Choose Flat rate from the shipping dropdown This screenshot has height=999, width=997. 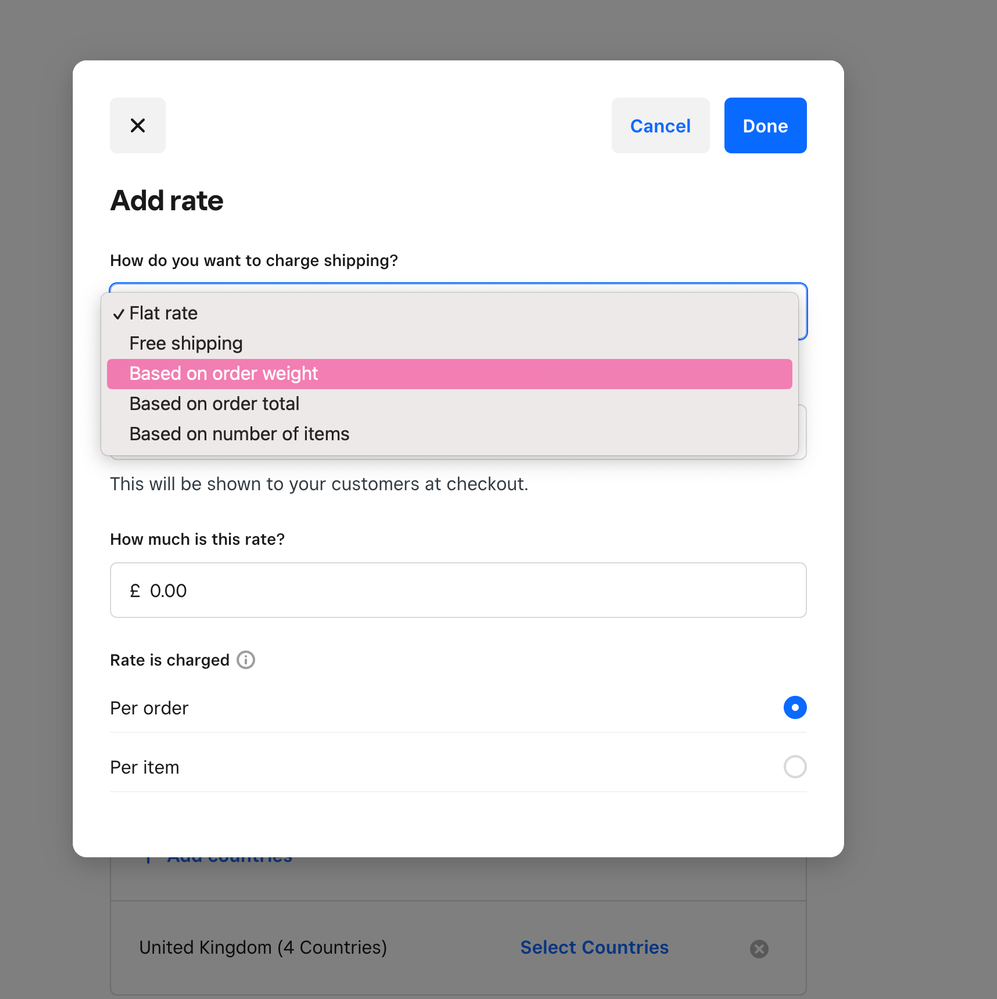click(164, 314)
